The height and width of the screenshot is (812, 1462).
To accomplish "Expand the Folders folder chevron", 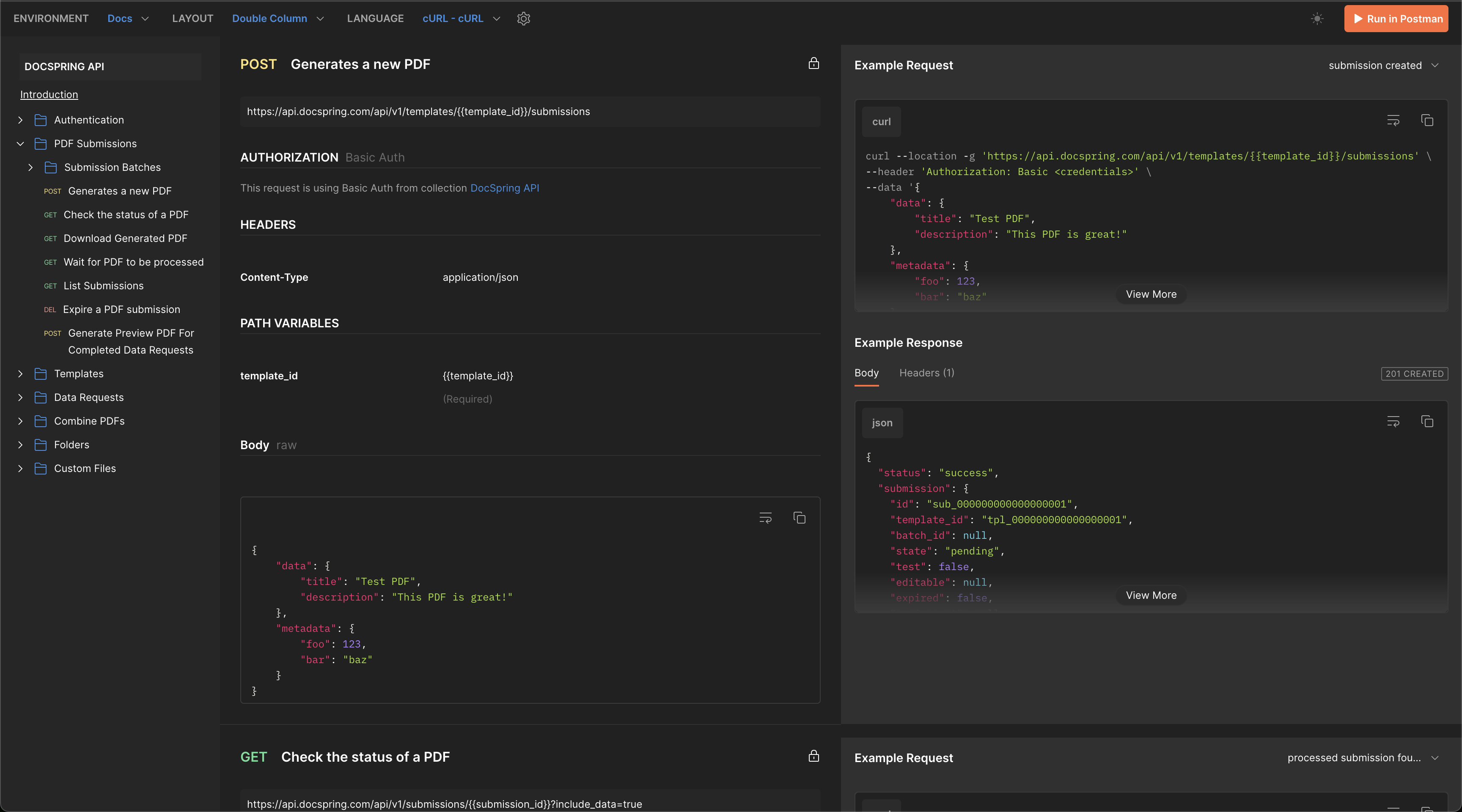I will click(x=20, y=445).
